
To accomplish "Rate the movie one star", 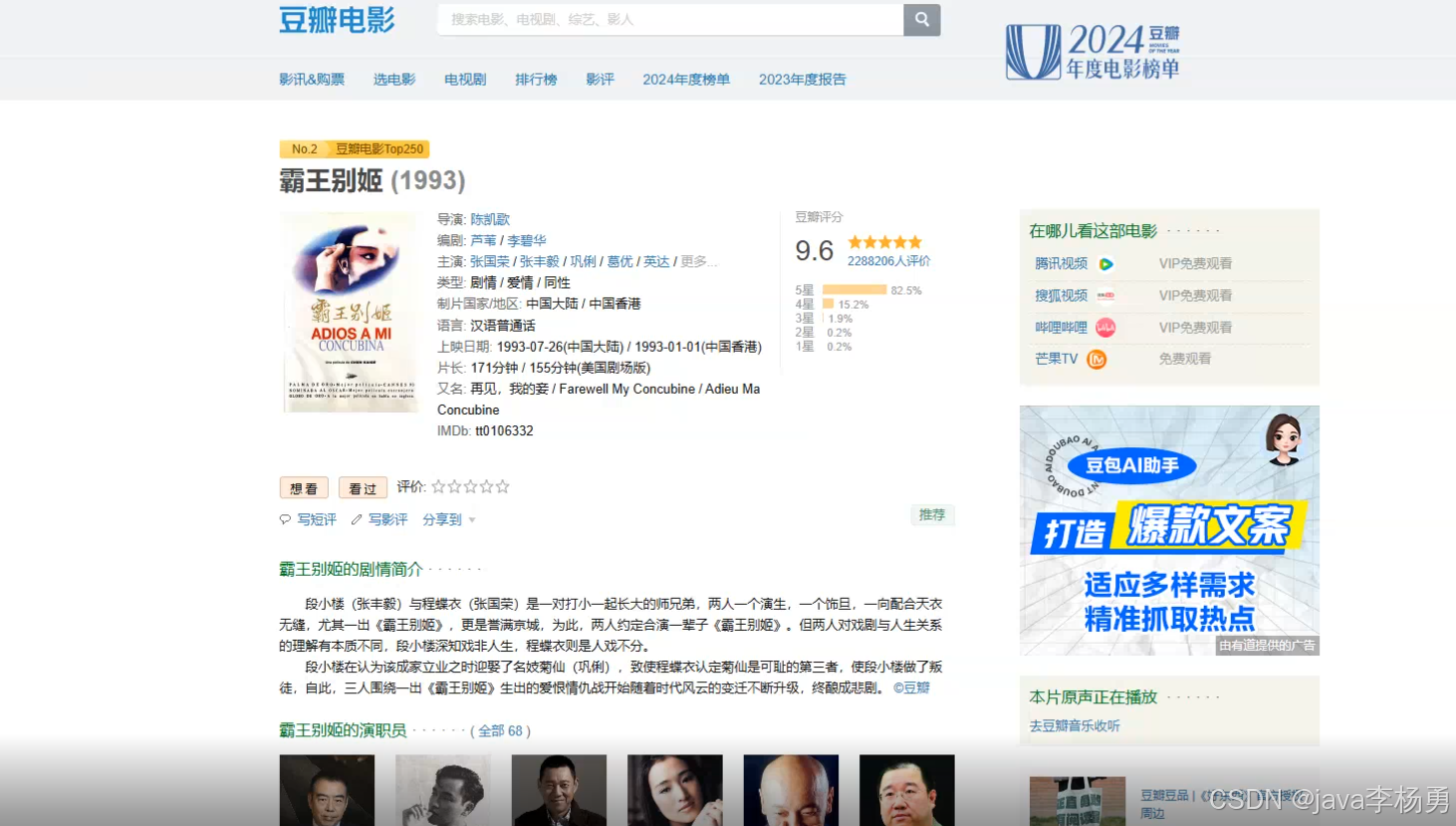I will [x=438, y=486].
